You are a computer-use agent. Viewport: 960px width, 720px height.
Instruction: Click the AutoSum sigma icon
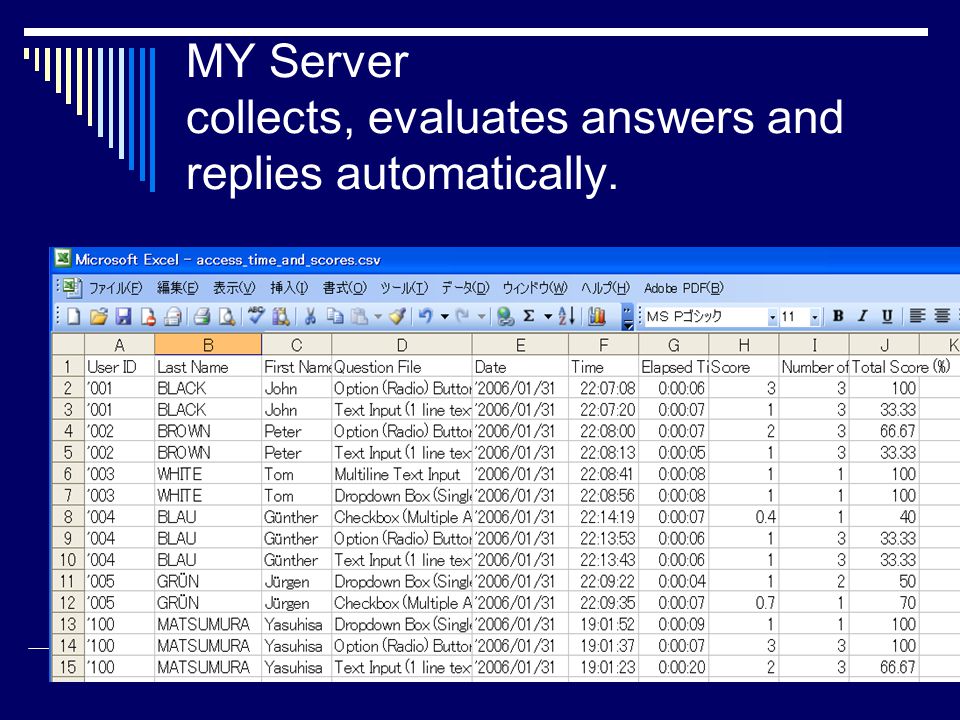(x=529, y=316)
